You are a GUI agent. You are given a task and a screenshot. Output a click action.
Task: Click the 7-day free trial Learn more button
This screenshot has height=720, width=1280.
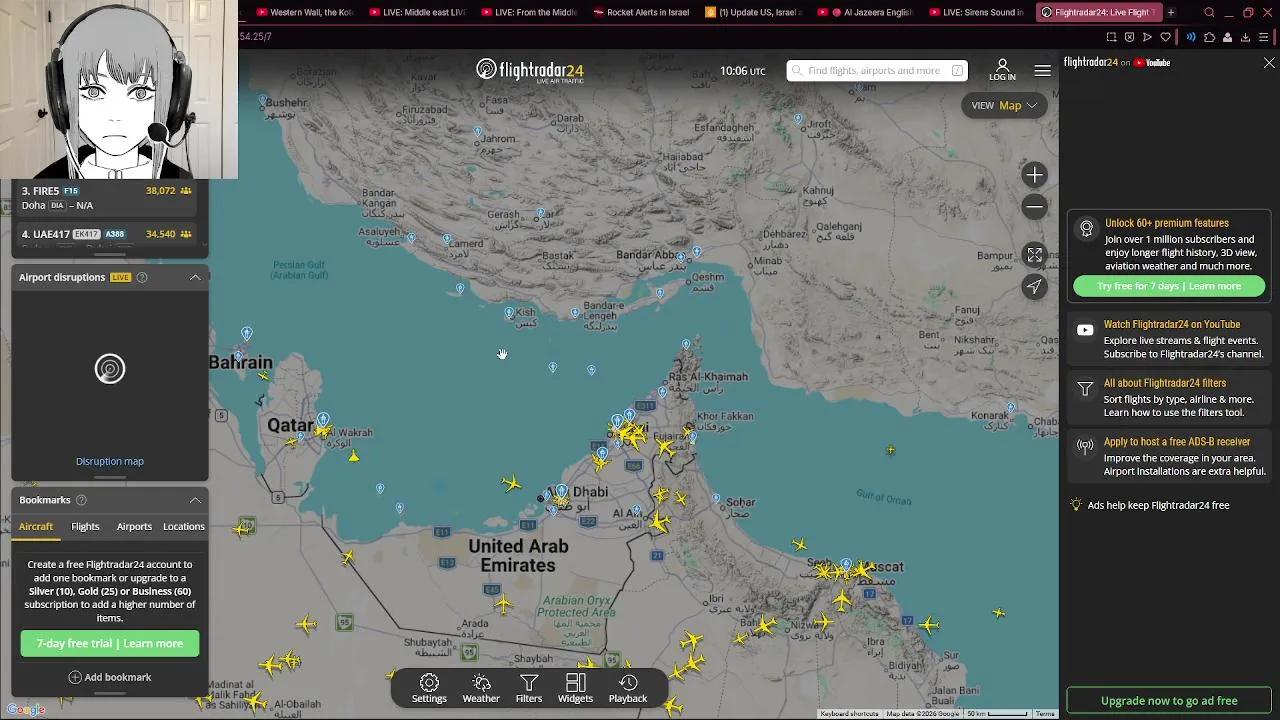110,643
